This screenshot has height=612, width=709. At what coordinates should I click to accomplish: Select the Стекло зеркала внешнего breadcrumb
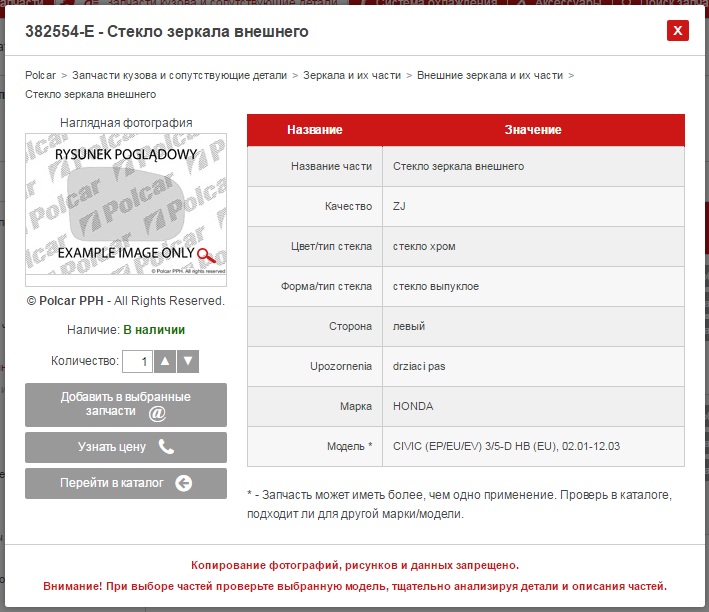tap(90, 94)
